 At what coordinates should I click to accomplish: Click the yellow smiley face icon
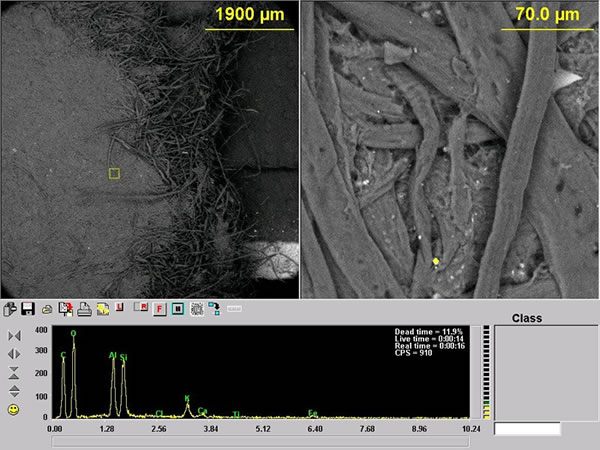point(13,409)
